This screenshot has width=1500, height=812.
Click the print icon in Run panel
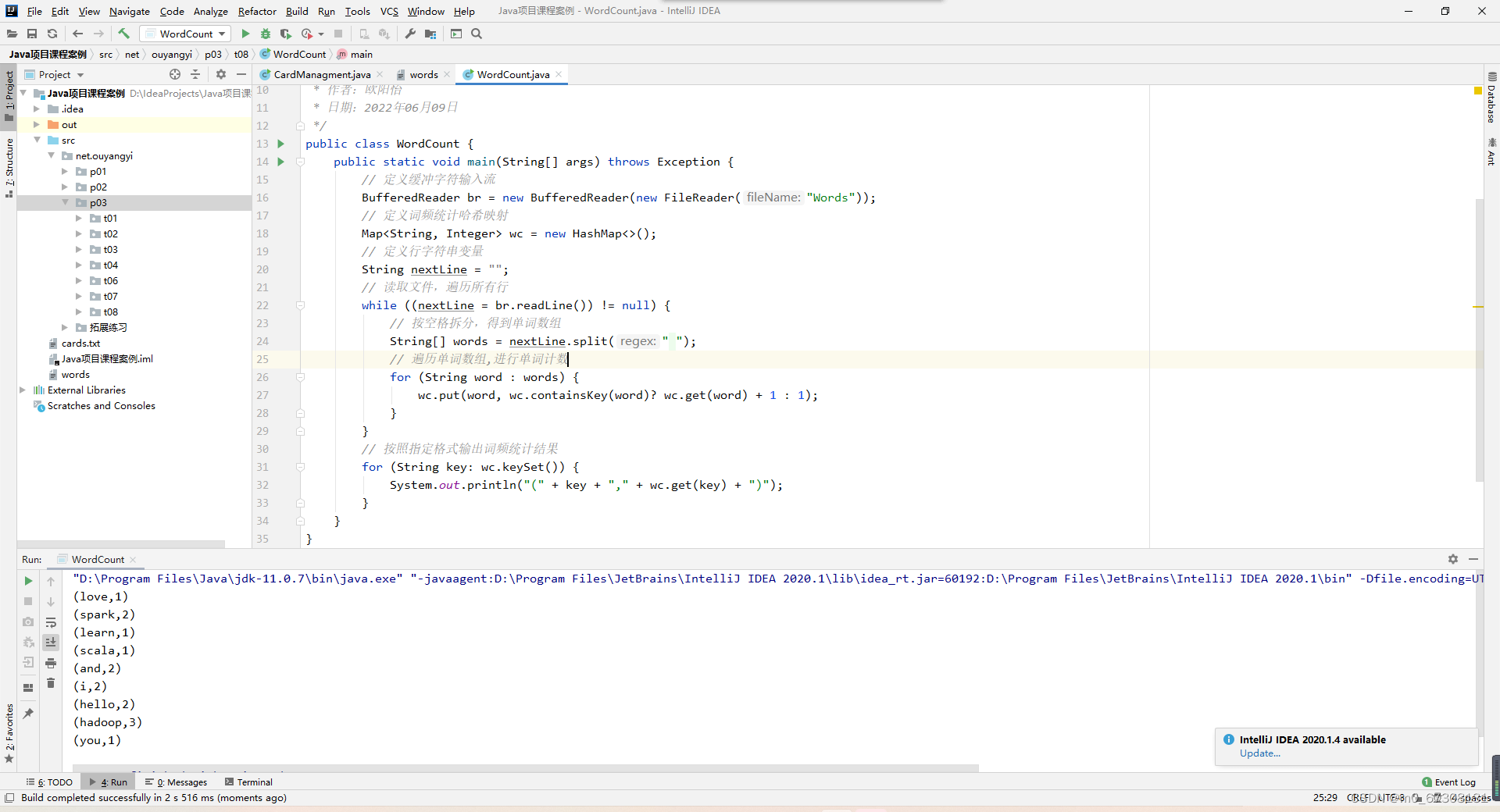click(51, 663)
